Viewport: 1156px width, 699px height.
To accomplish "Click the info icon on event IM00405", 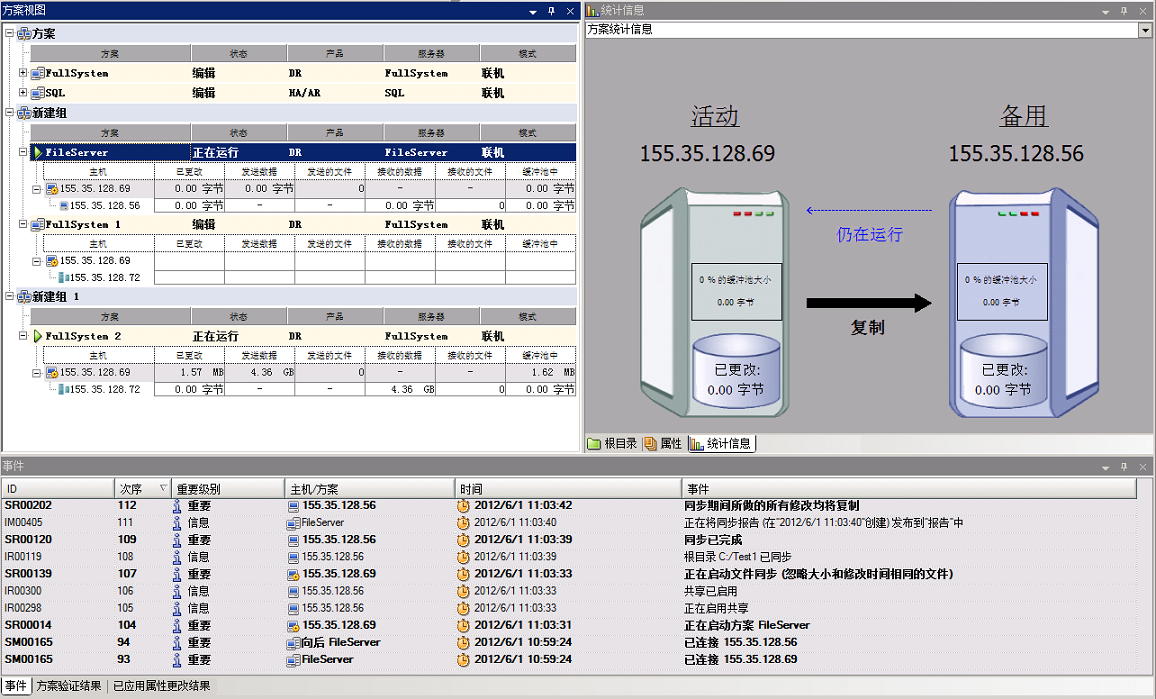I will click(177, 523).
